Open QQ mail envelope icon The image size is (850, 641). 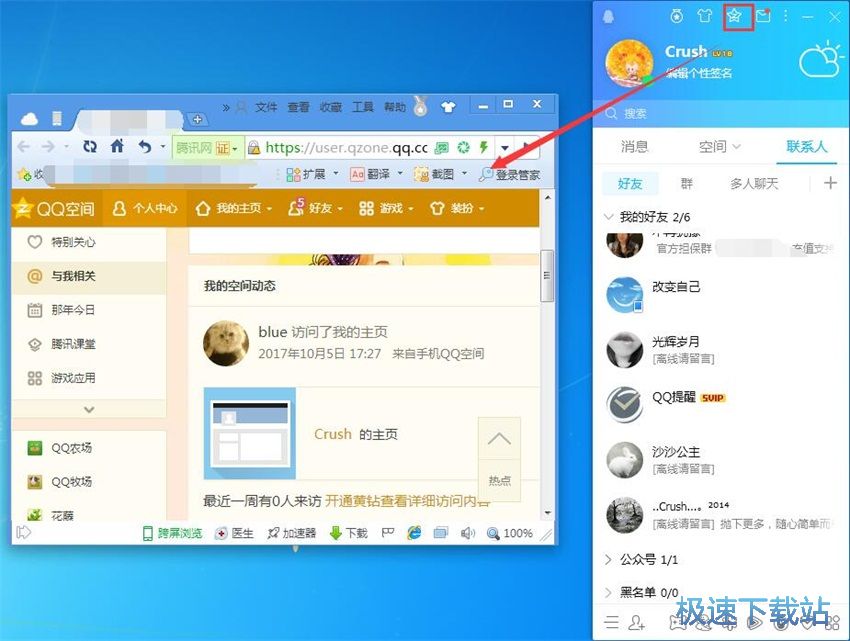tap(764, 16)
